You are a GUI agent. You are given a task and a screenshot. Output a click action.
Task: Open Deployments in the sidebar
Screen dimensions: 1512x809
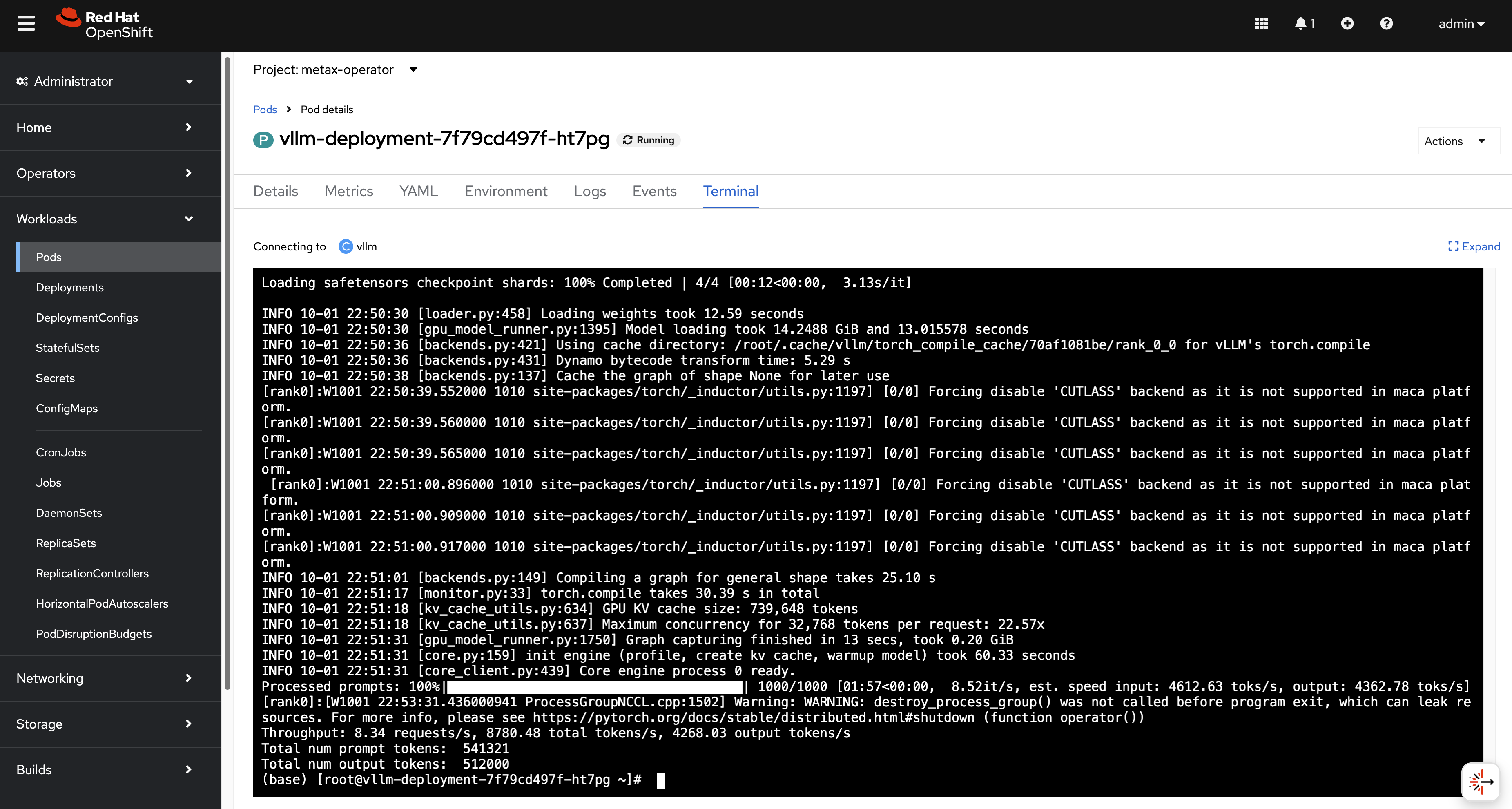point(69,287)
